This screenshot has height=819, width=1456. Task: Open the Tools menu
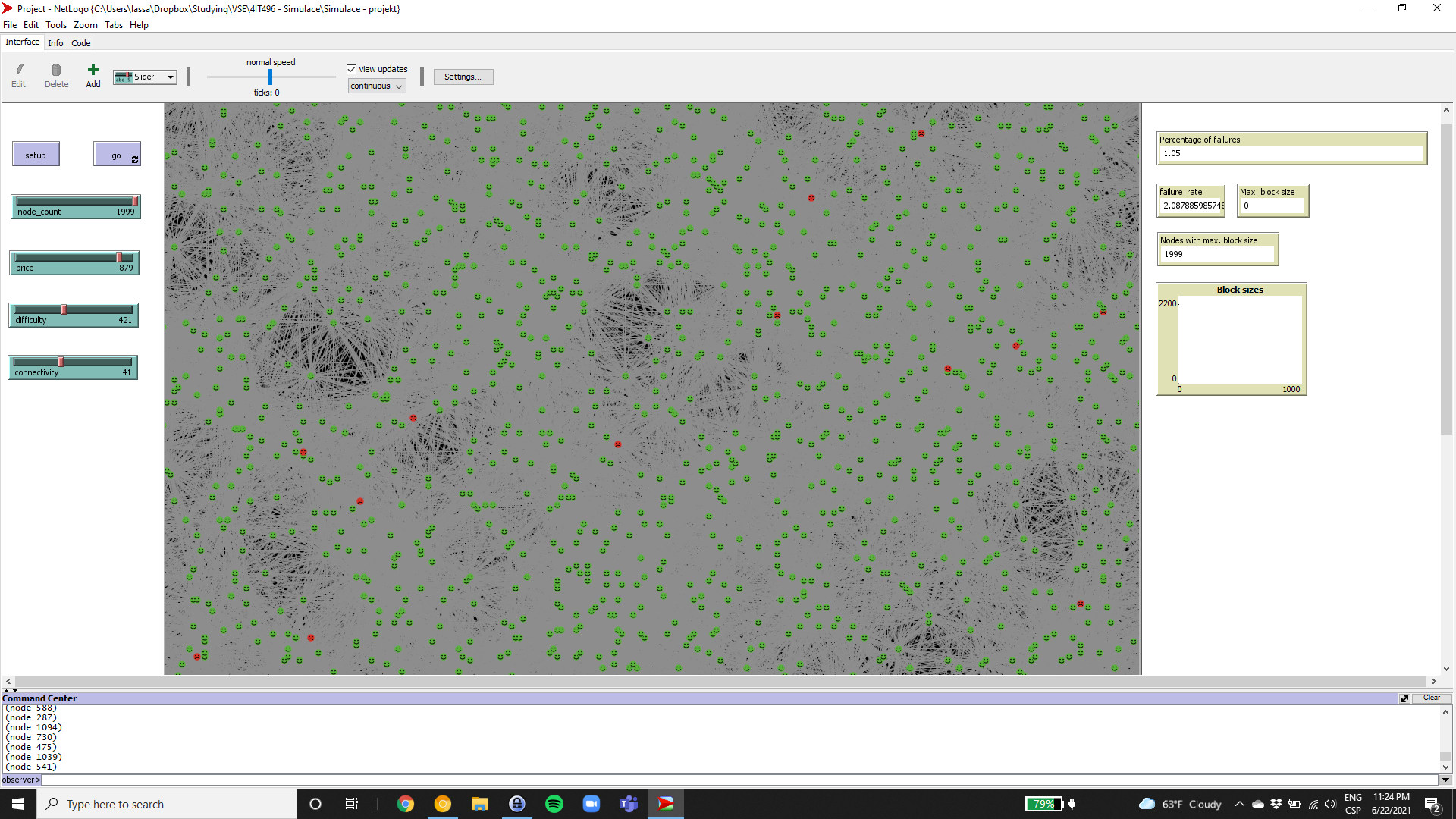[x=56, y=25]
